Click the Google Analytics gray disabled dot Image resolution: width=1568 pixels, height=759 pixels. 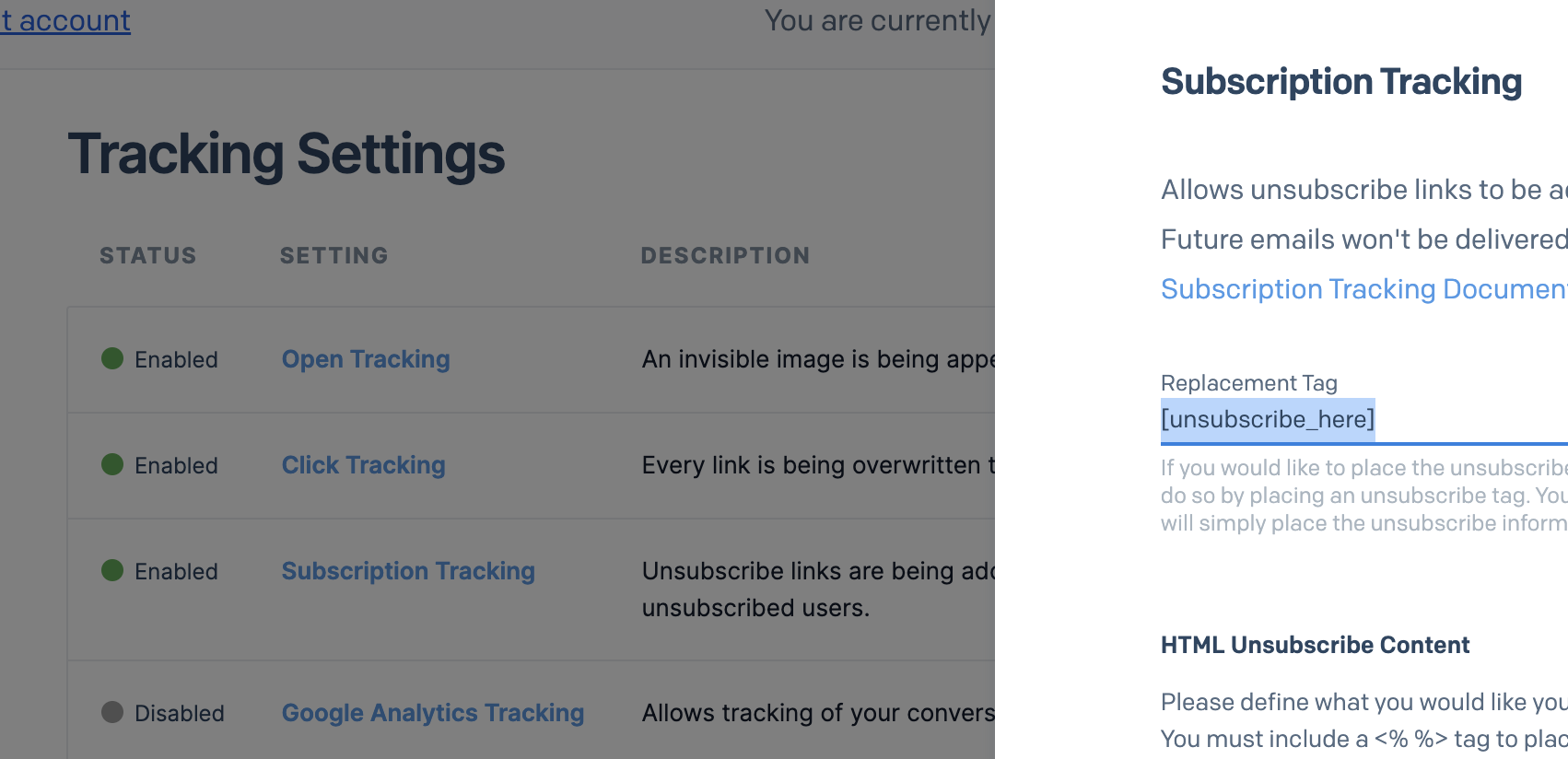[x=112, y=712]
